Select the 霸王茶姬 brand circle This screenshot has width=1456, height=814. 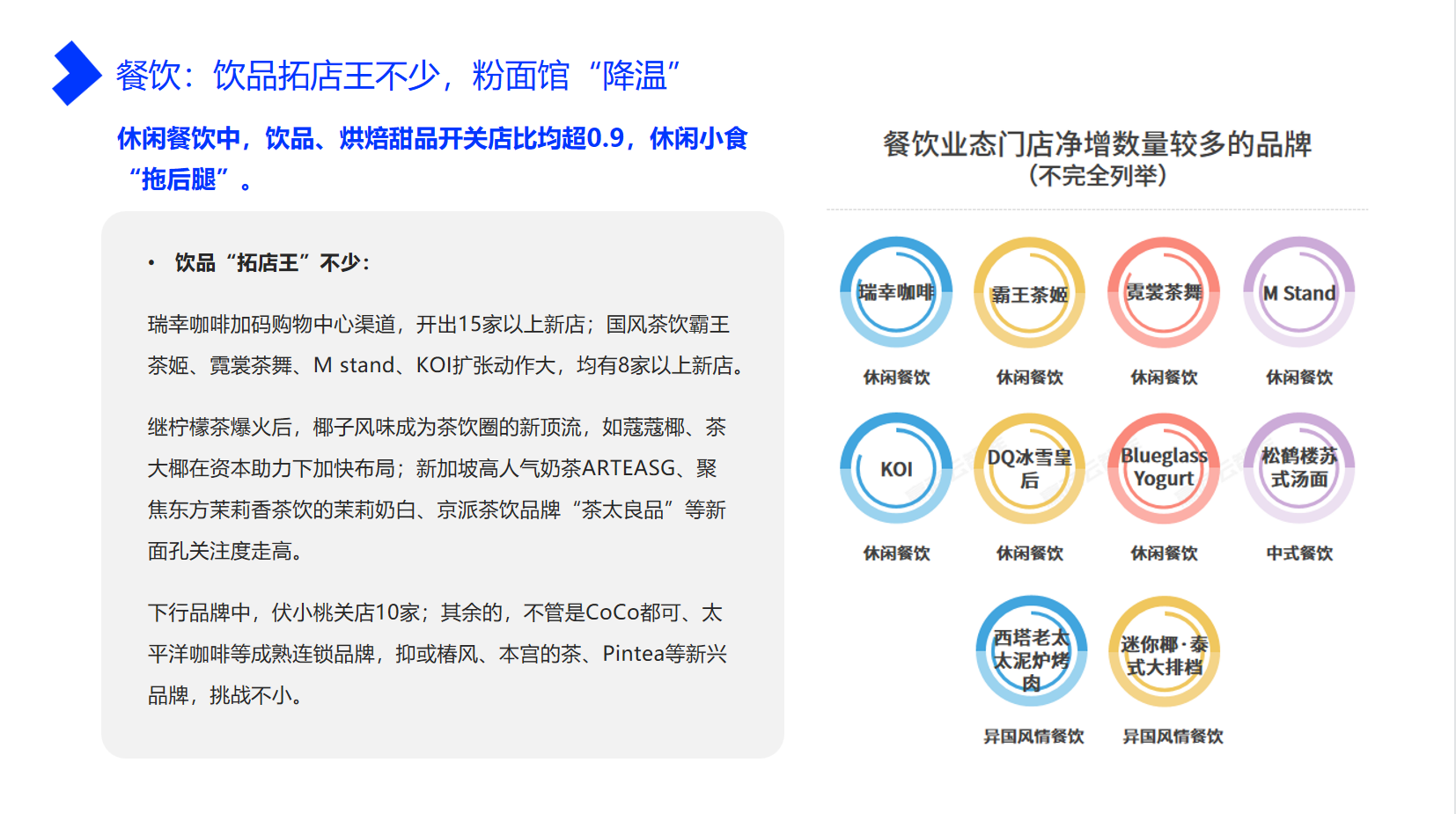pos(1030,292)
